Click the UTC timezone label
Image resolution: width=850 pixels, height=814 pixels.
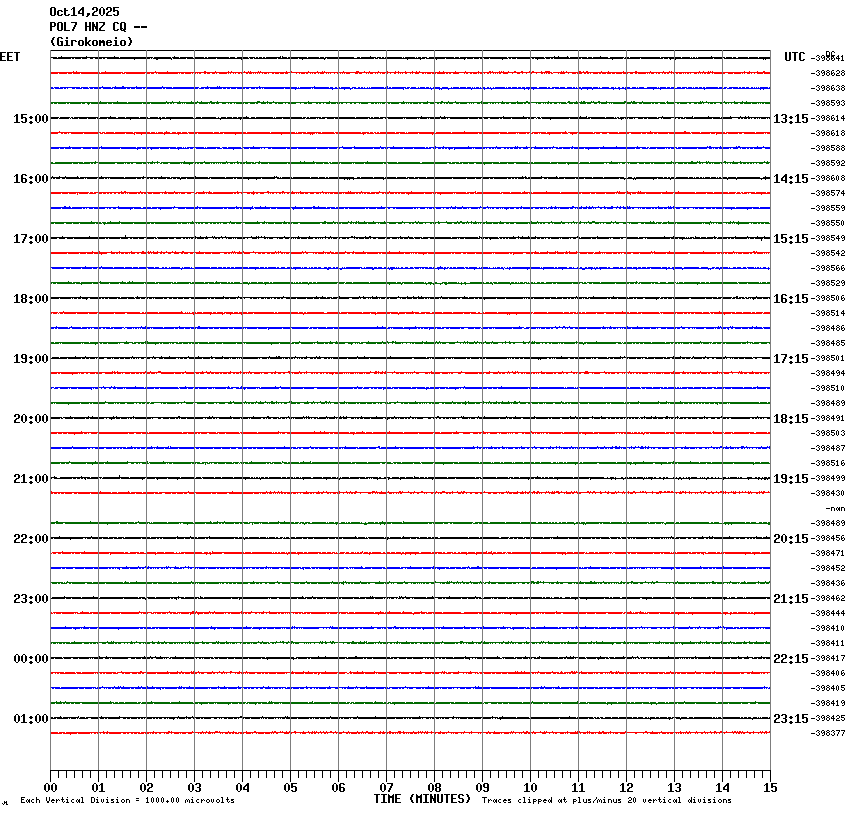tap(795, 57)
